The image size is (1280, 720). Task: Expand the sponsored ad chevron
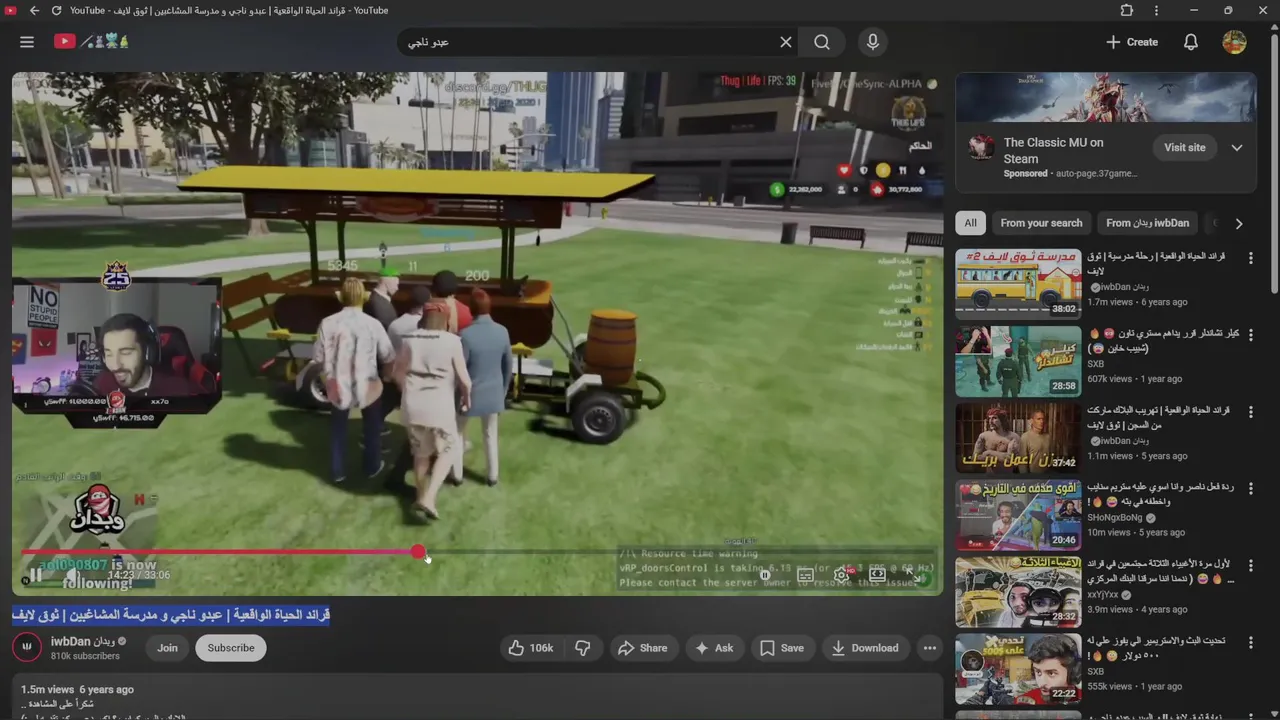[1237, 147]
